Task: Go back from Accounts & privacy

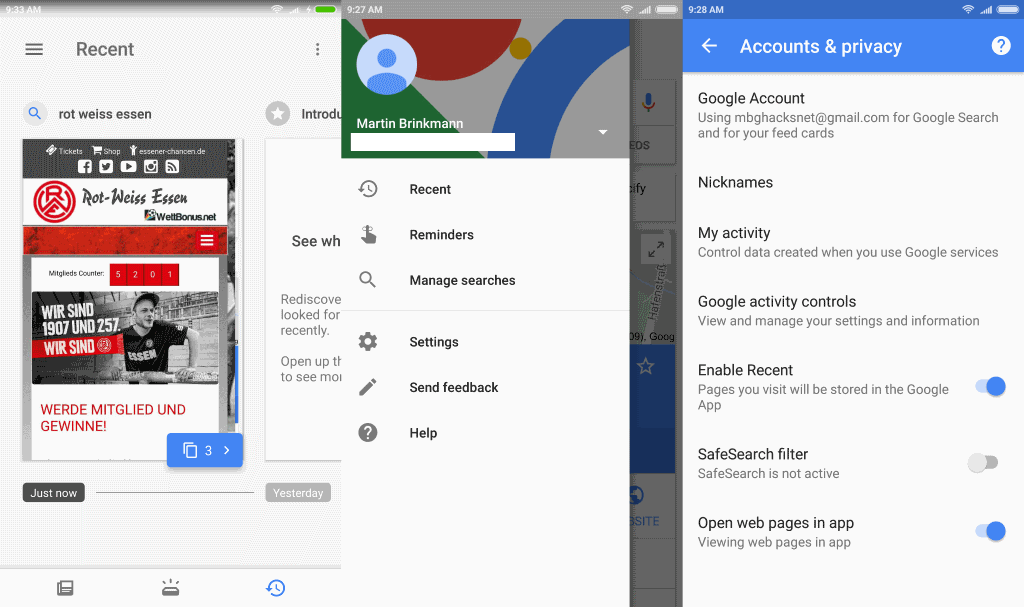Action: point(709,46)
